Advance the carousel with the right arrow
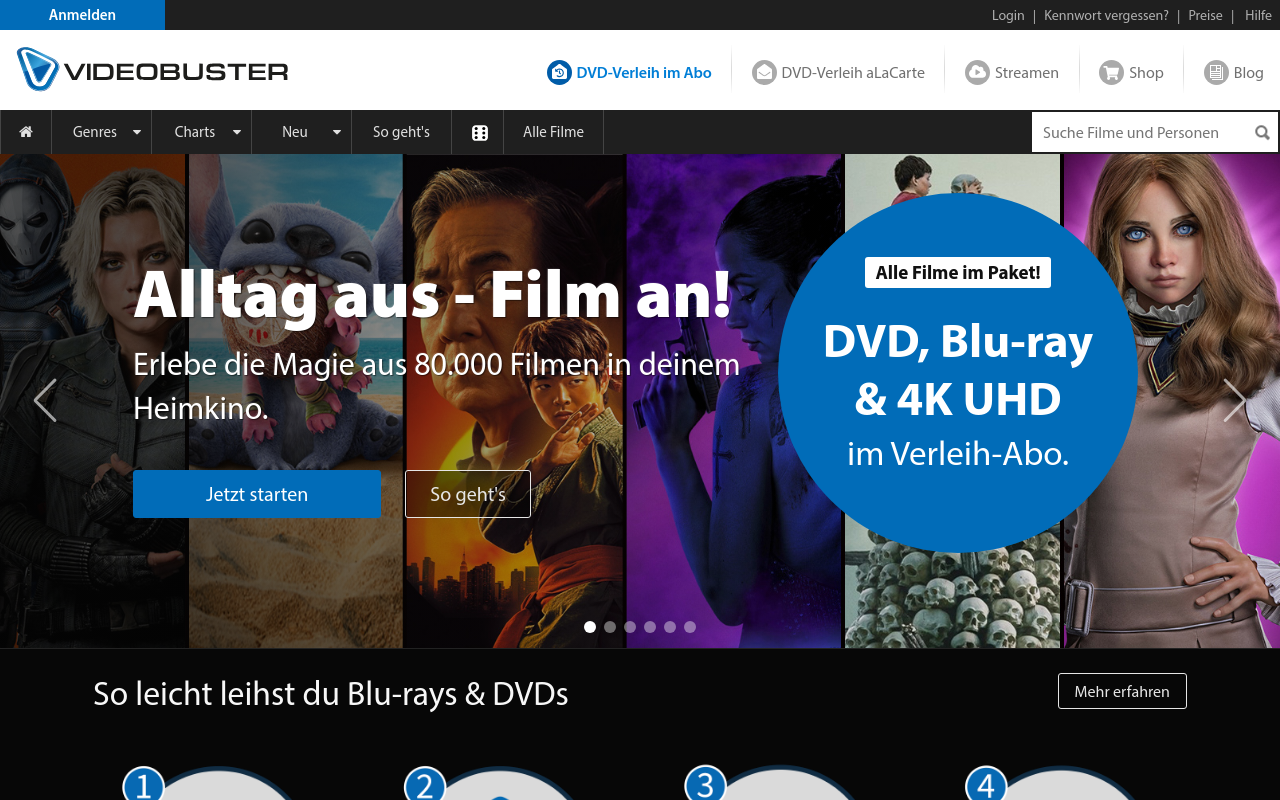 (1235, 400)
